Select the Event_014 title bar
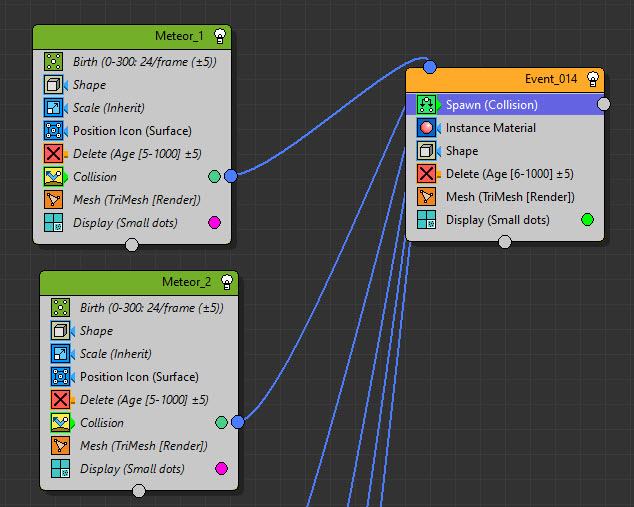634x507 pixels. tap(505, 80)
